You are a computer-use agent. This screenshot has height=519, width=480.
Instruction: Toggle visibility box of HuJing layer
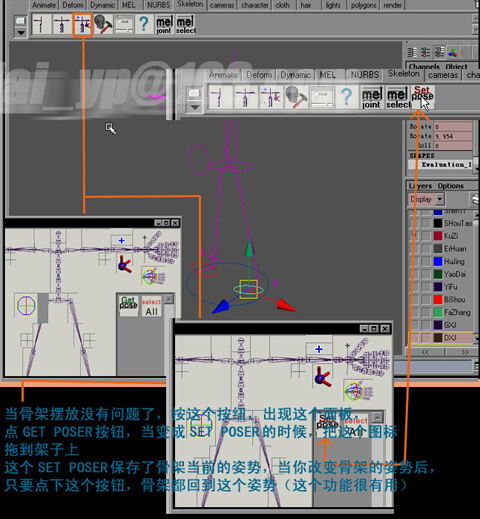pyautogui.click(x=413, y=261)
